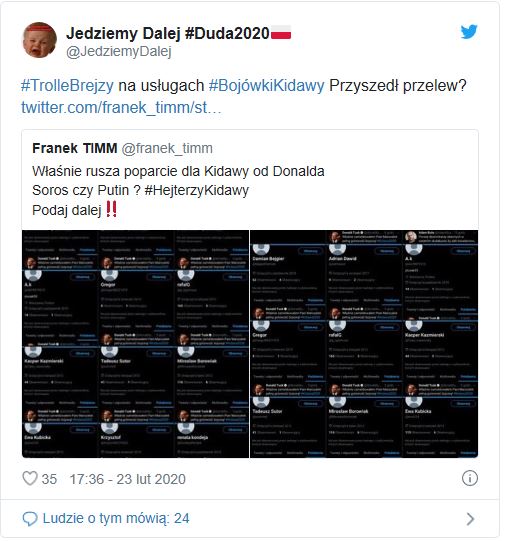Click the Jedziemy Dalej #Duda2020 display name
The width and height of the screenshot is (506, 541).
pos(168,33)
